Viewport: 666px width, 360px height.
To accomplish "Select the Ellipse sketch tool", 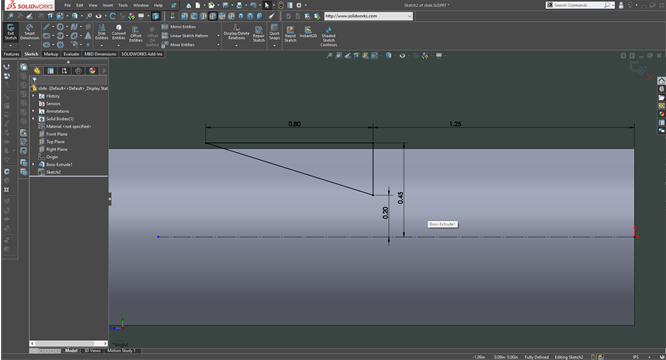I will click(x=74, y=36).
